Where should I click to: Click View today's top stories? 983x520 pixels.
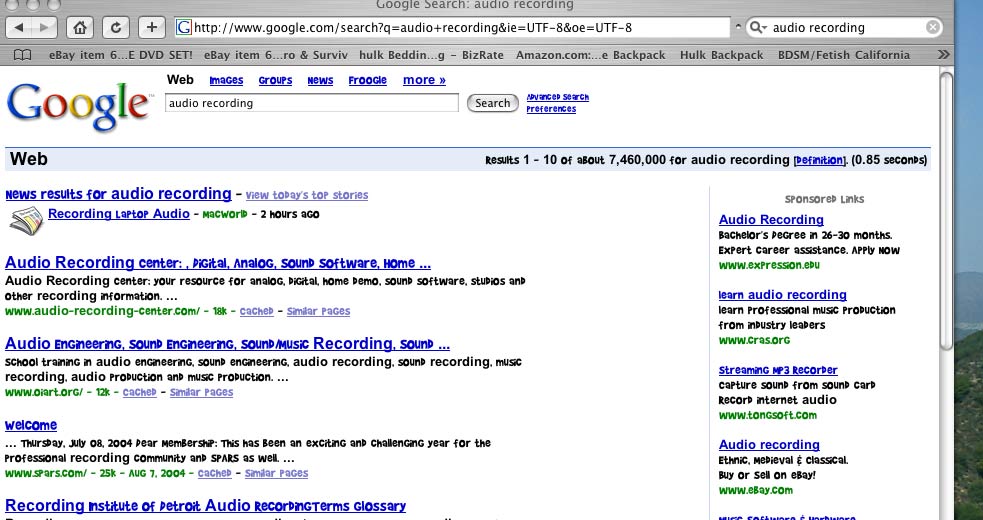[307, 195]
